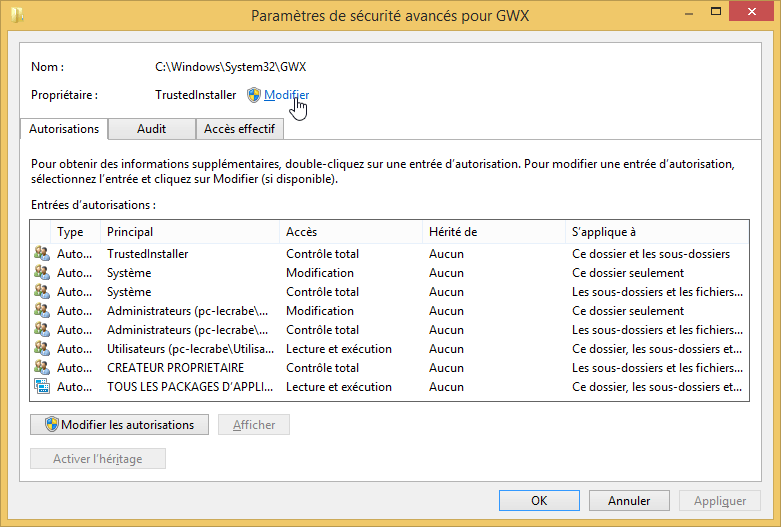Select Système entry with Modification access

pyautogui.click(x=390, y=273)
